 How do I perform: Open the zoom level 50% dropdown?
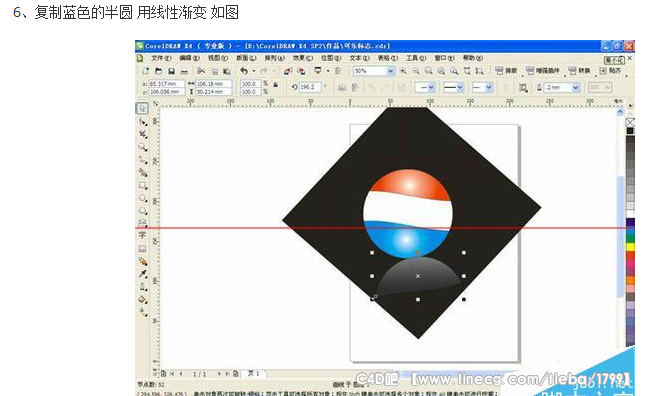(x=390, y=71)
